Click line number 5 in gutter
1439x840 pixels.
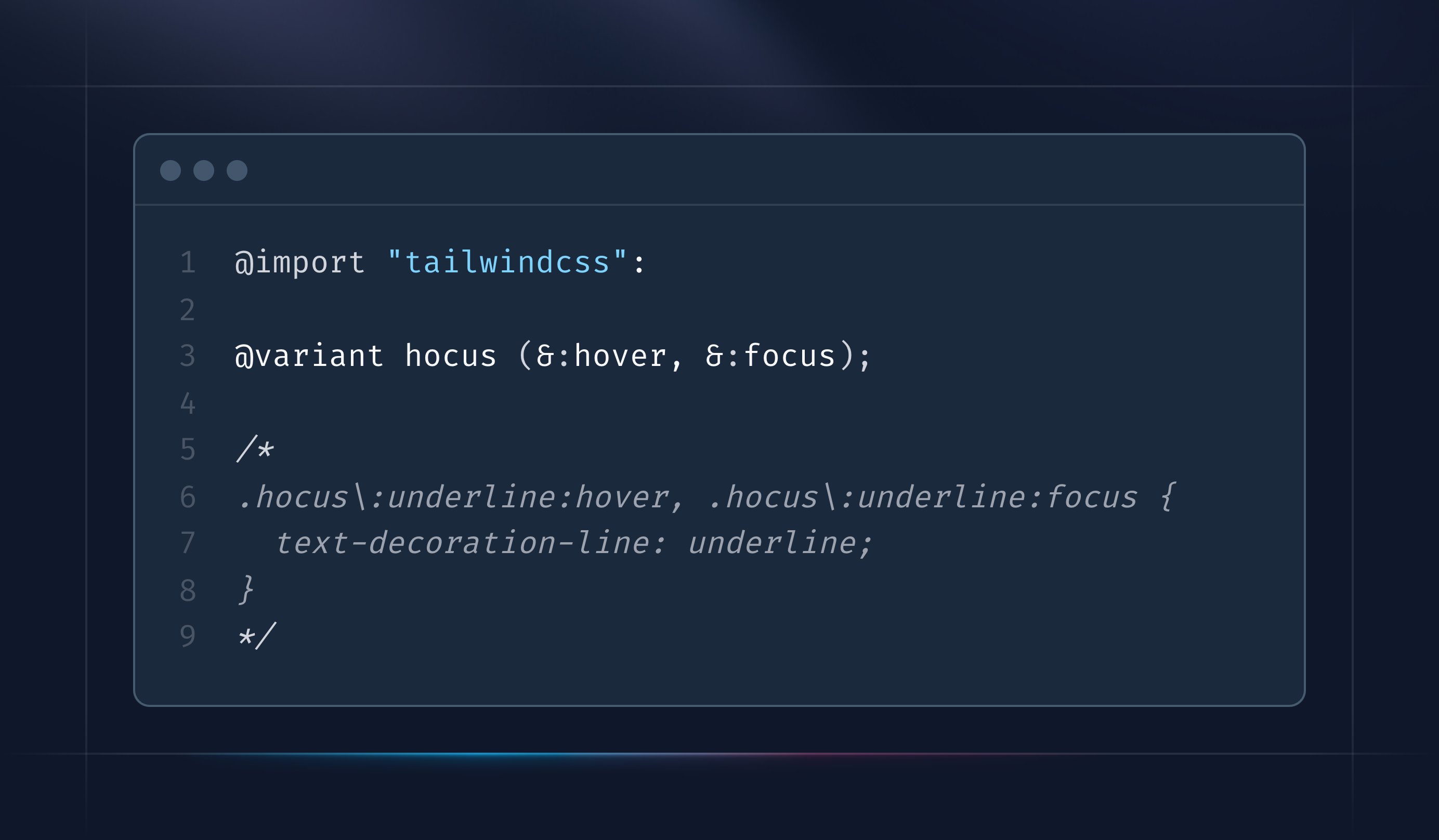point(188,450)
